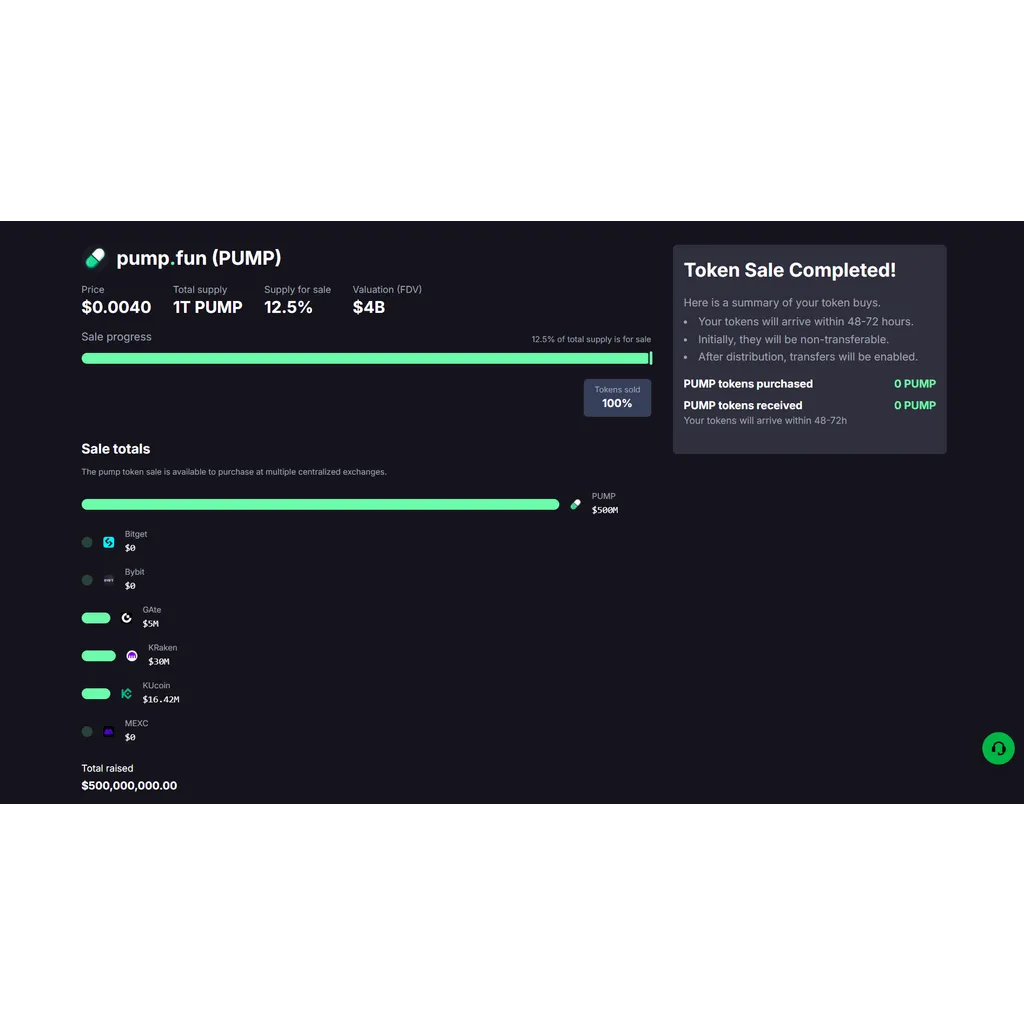1024x1024 pixels.
Task: Click the Total raised $500,000,000.00 amount
Action: click(x=129, y=786)
